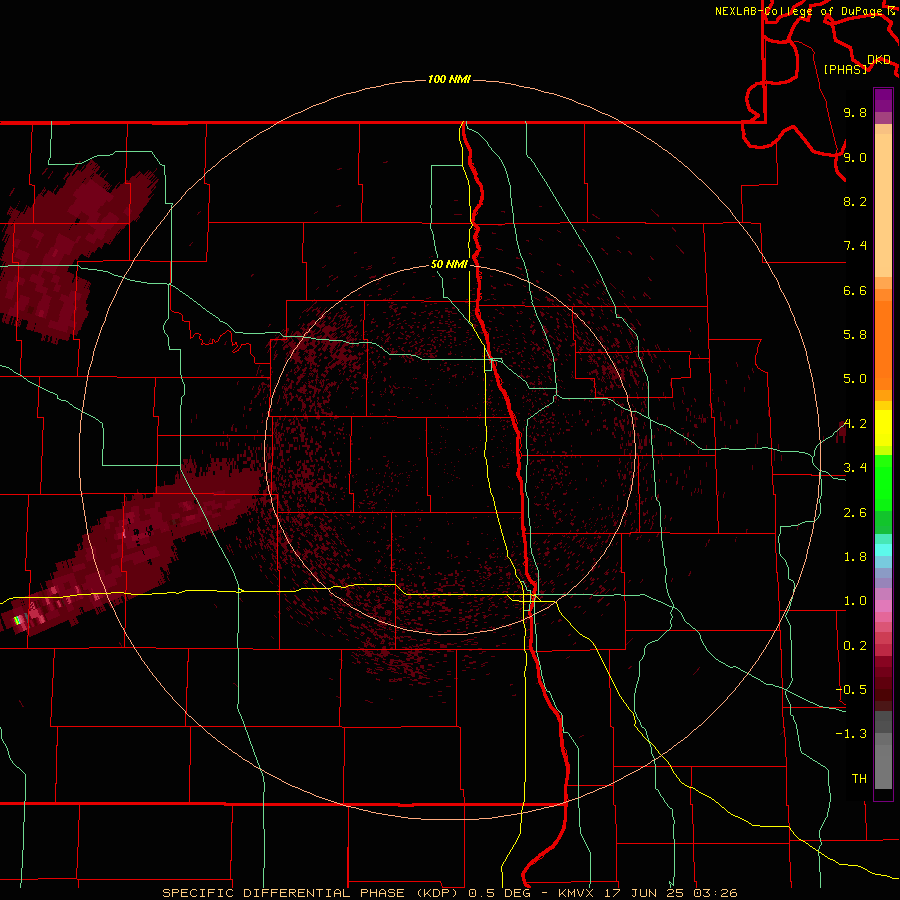Click the [PHAS] units label
The width and height of the screenshot is (900, 900).
[845, 69]
